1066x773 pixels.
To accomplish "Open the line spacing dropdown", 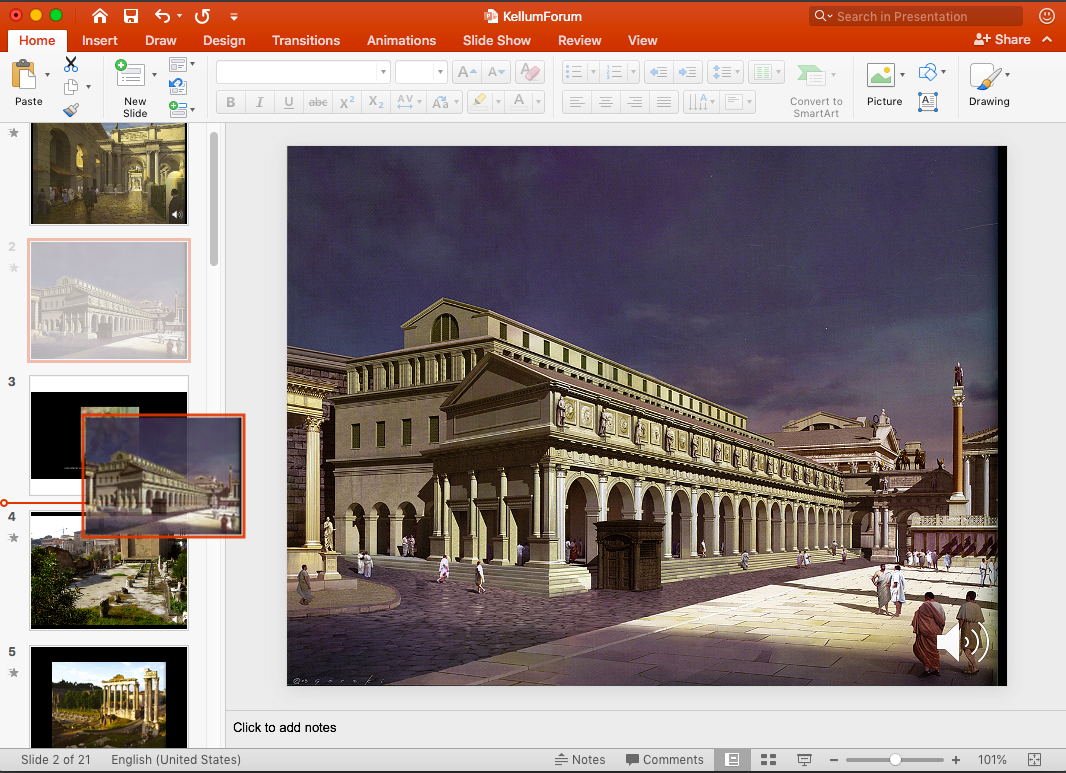I will pos(738,71).
